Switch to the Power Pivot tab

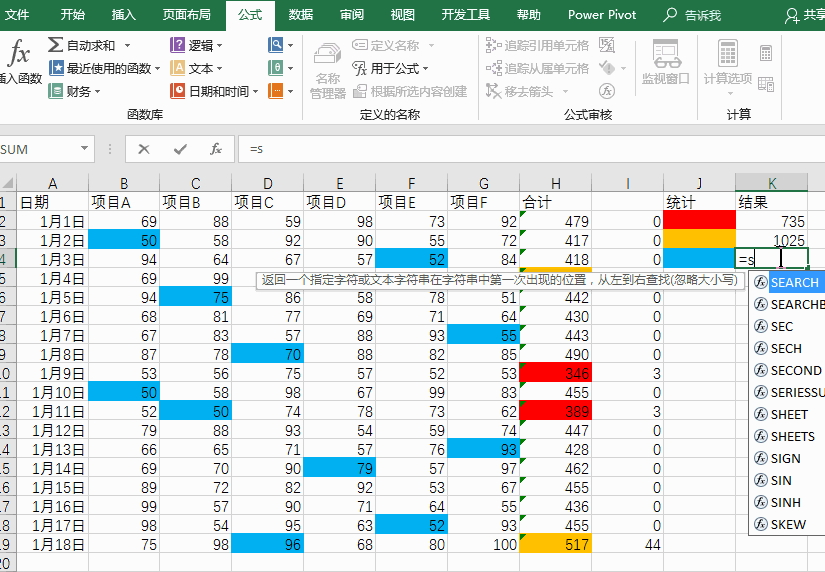pyautogui.click(x=602, y=15)
